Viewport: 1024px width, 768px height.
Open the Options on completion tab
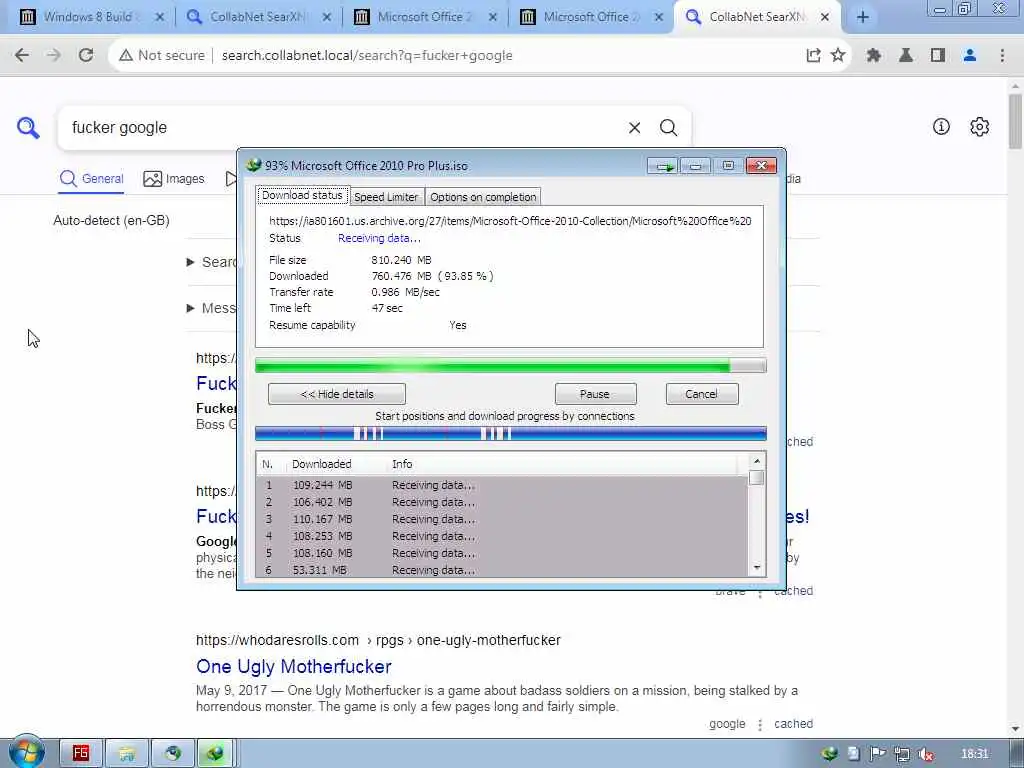(x=483, y=197)
